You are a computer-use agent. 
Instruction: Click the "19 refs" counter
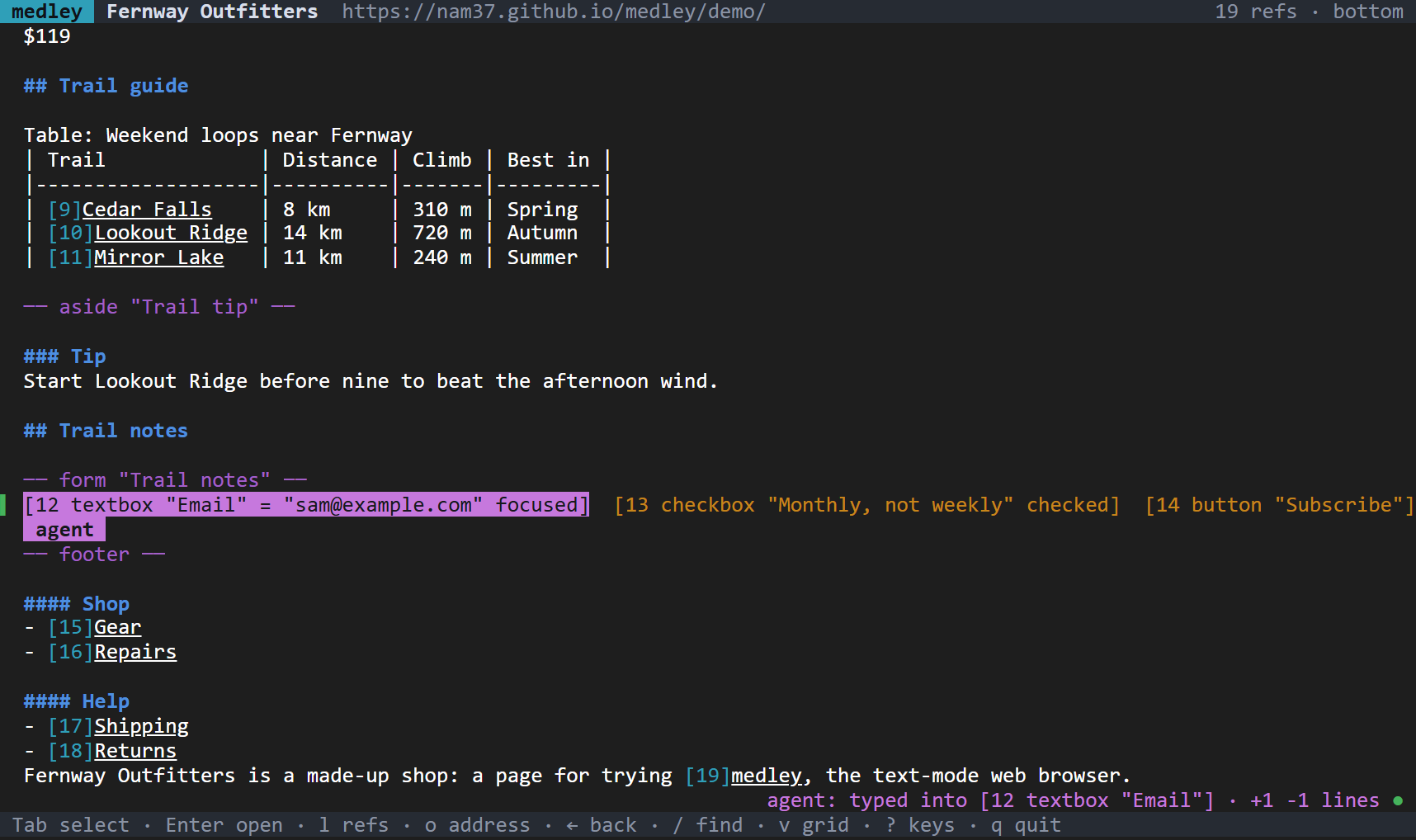tap(1256, 12)
